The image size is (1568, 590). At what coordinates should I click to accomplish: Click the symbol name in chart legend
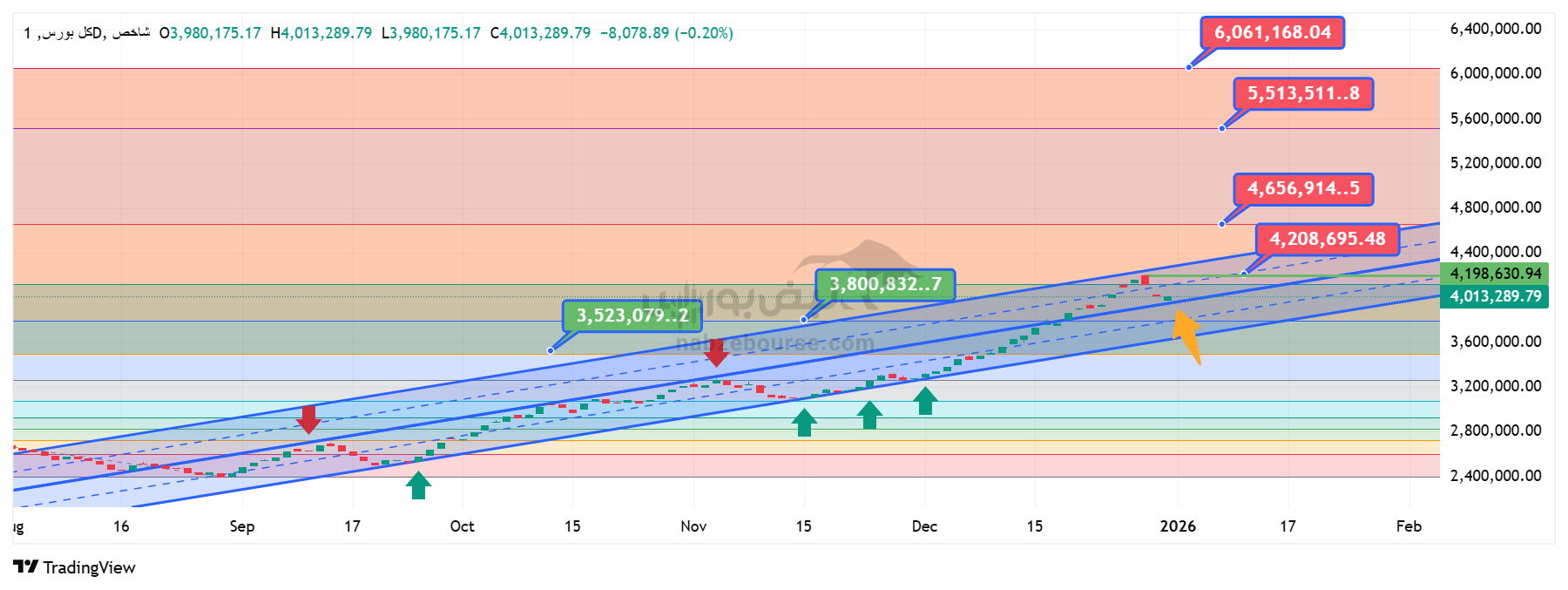click(87, 33)
